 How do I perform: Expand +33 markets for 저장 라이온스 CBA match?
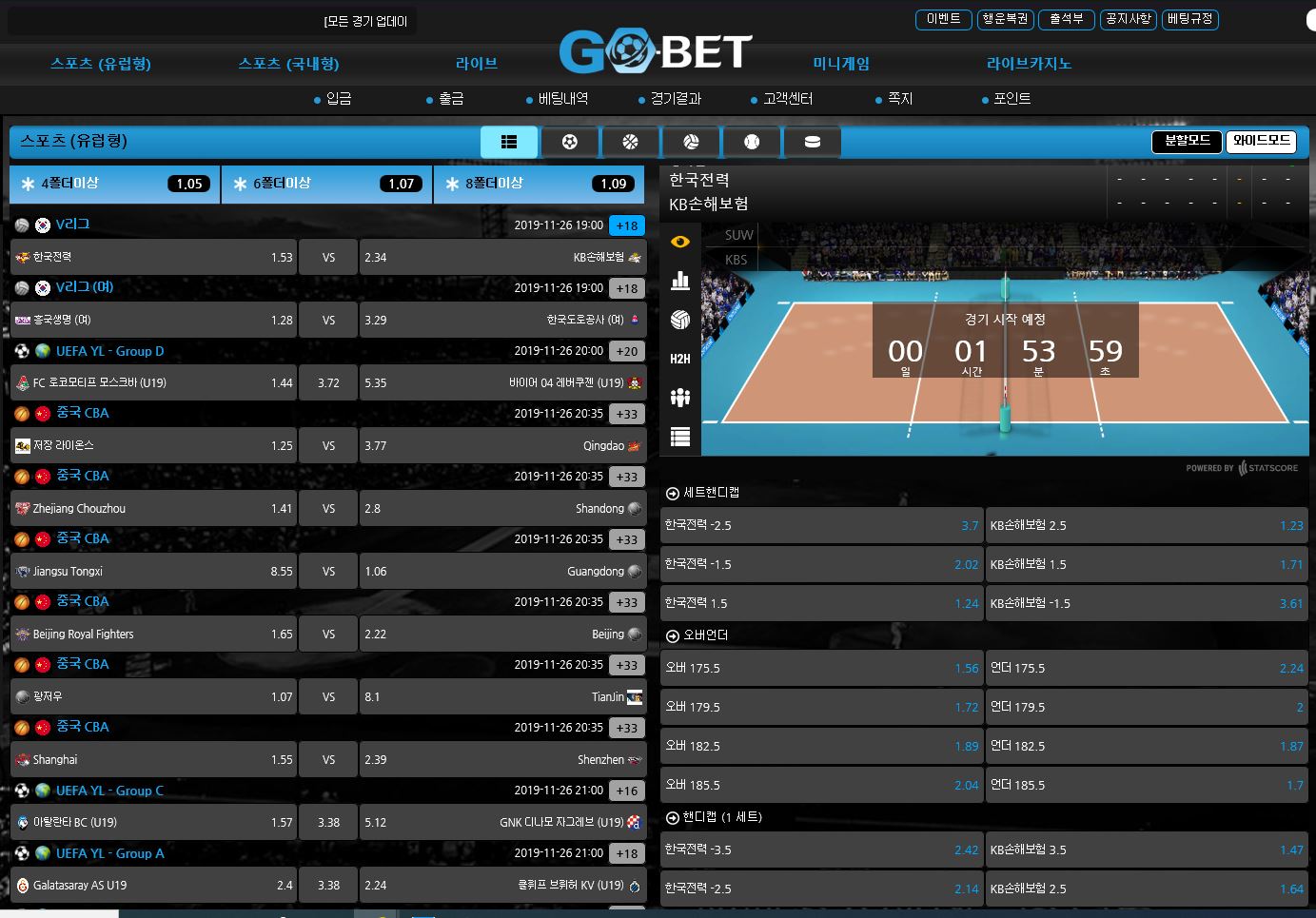pyautogui.click(x=627, y=414)
